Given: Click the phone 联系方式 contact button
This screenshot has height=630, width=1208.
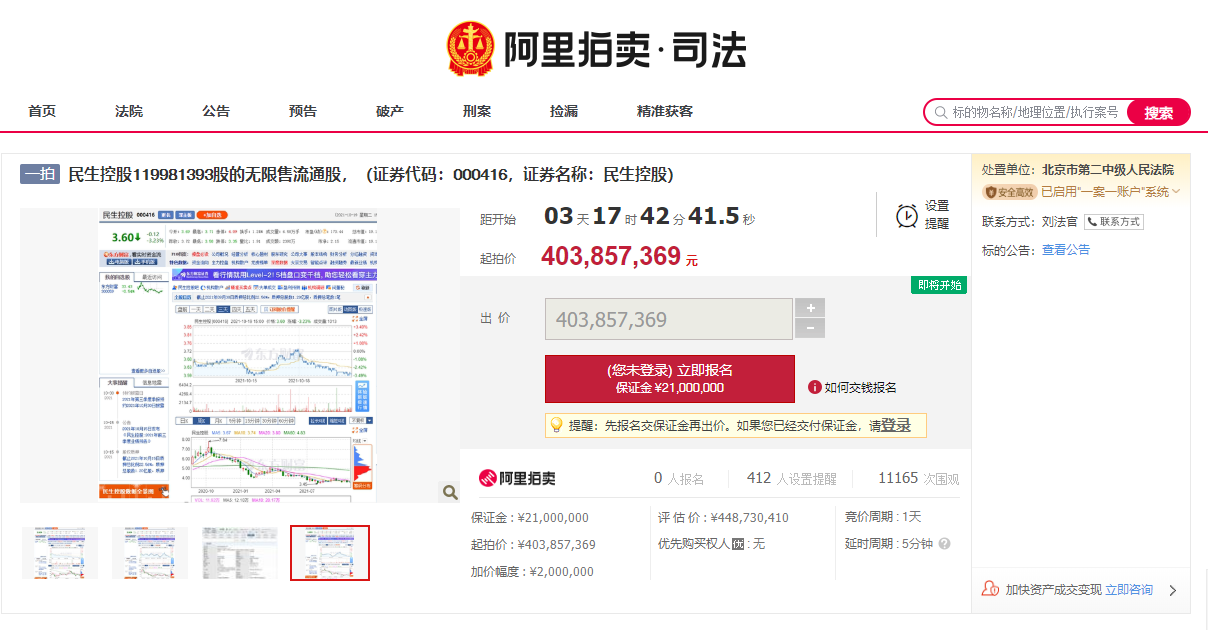Looking at the screenshot, I should [x=1114, y=222].
